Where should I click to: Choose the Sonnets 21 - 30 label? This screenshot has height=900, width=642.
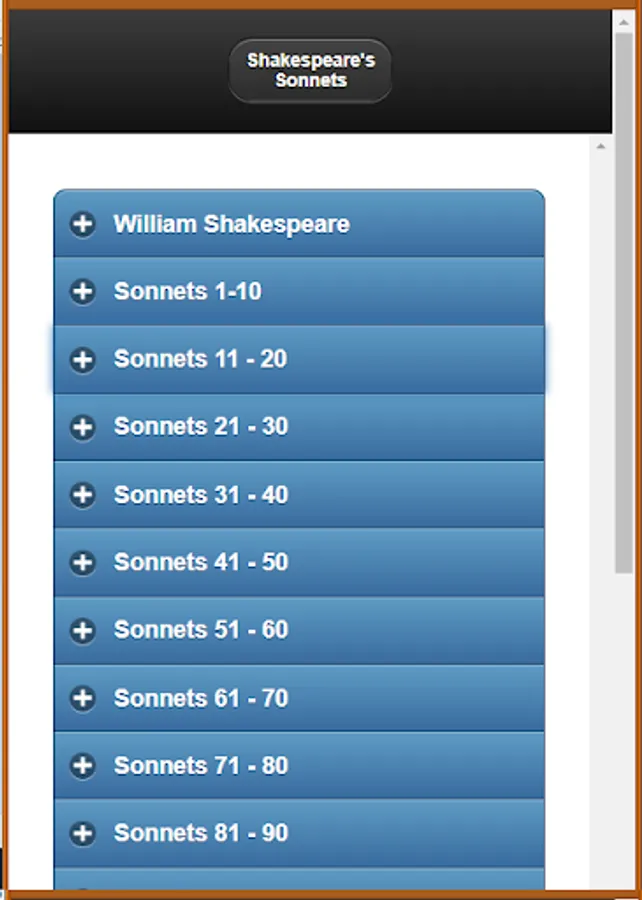201,427
